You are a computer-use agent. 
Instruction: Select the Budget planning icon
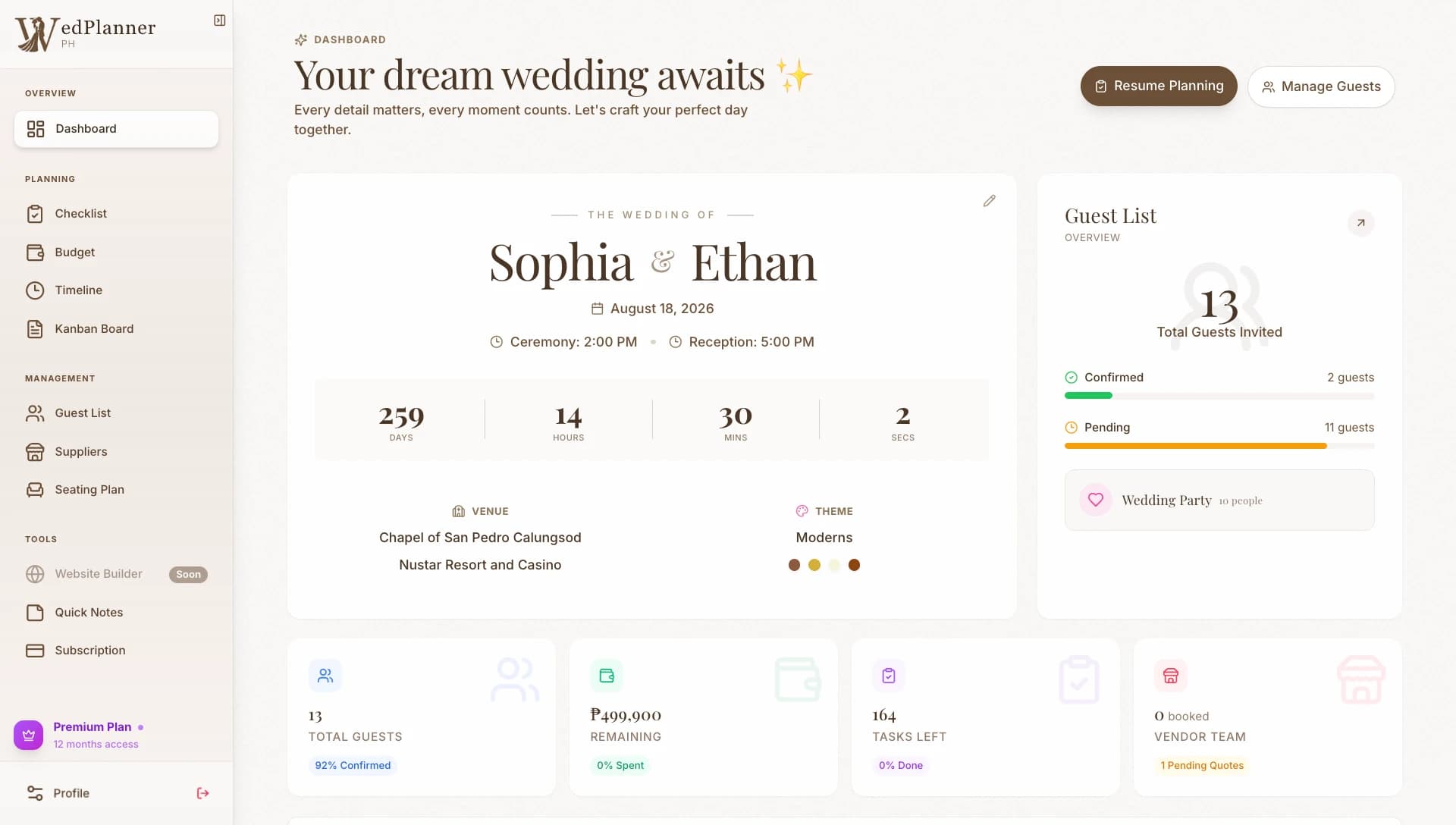[x=36, y=252]
